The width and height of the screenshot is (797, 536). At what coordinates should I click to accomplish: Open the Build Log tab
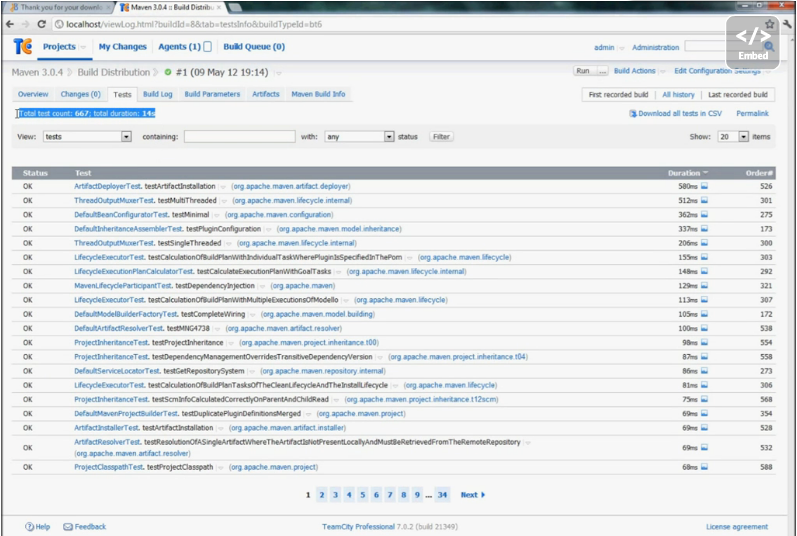(158, 94)
